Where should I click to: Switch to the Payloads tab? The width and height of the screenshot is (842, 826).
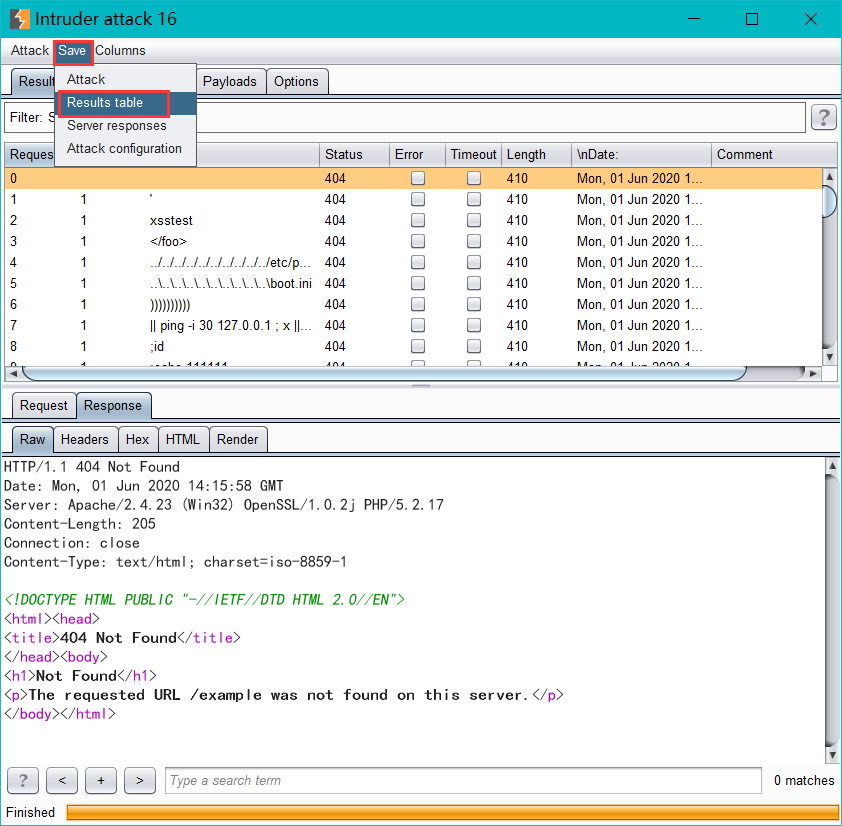(x=230, y=82)
